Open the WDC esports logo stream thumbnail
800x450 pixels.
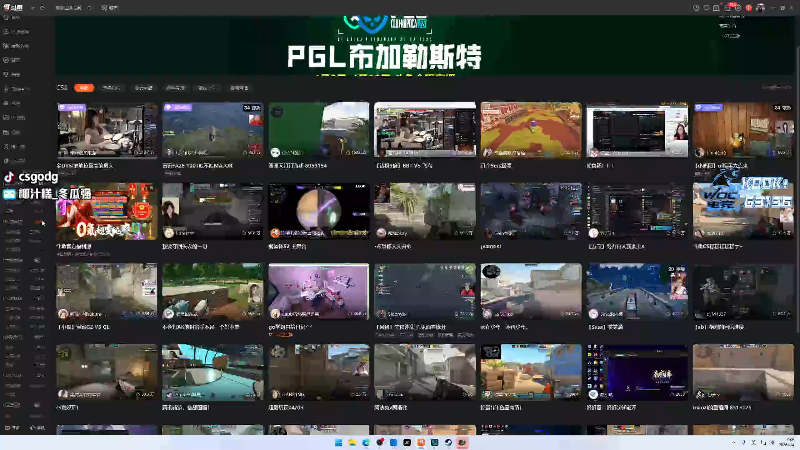743,211
